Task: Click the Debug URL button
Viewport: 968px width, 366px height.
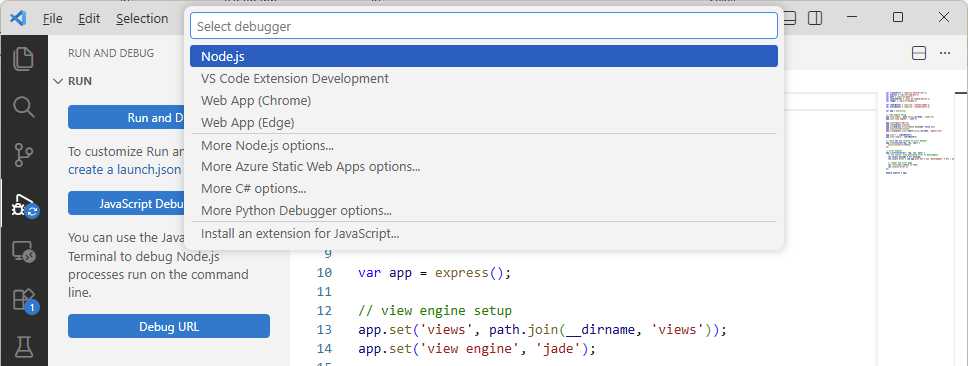Action: tap(169, 326)
